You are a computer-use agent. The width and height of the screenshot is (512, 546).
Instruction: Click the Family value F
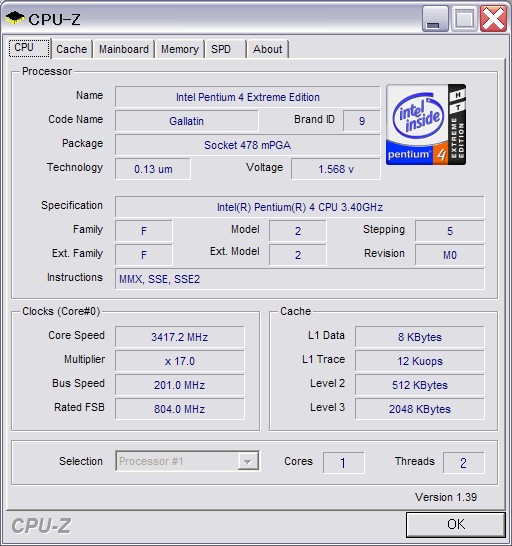click(144, 231)
